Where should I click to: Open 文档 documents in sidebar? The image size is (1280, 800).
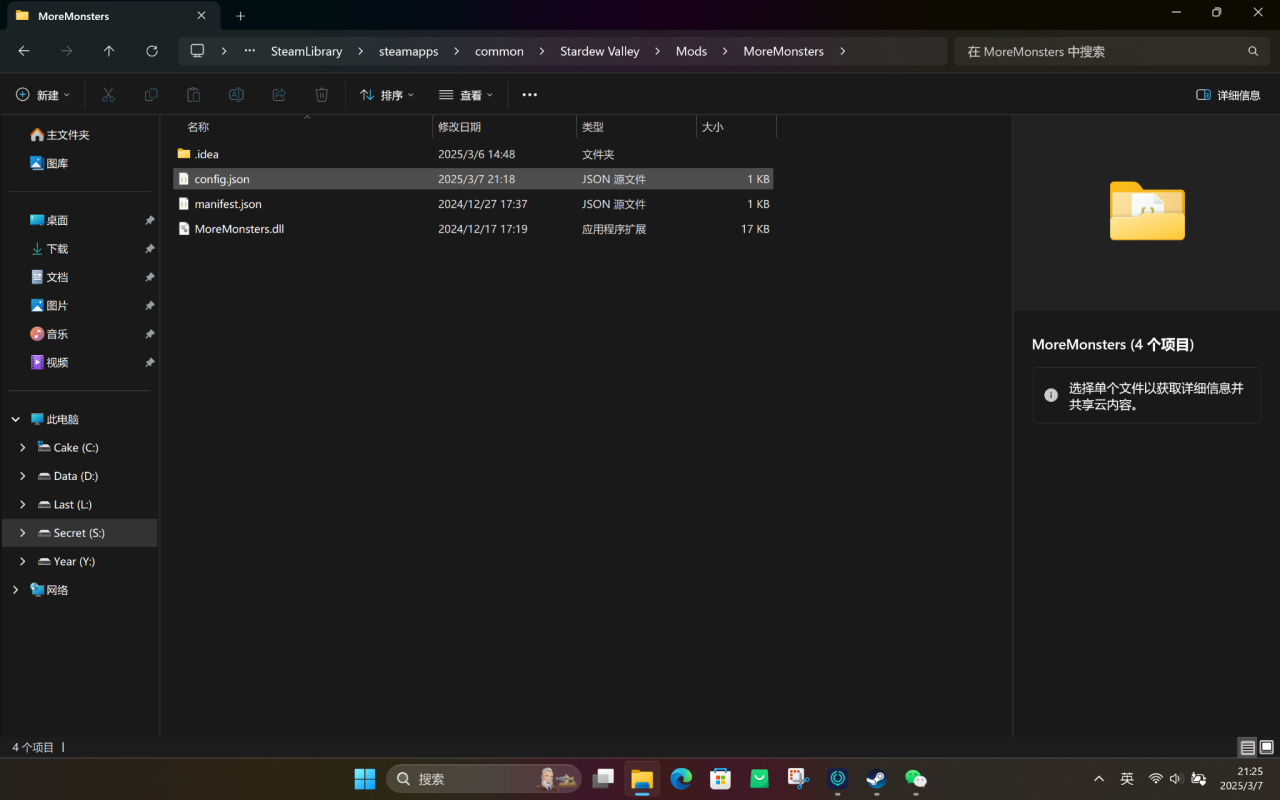(x=49, y=277)
